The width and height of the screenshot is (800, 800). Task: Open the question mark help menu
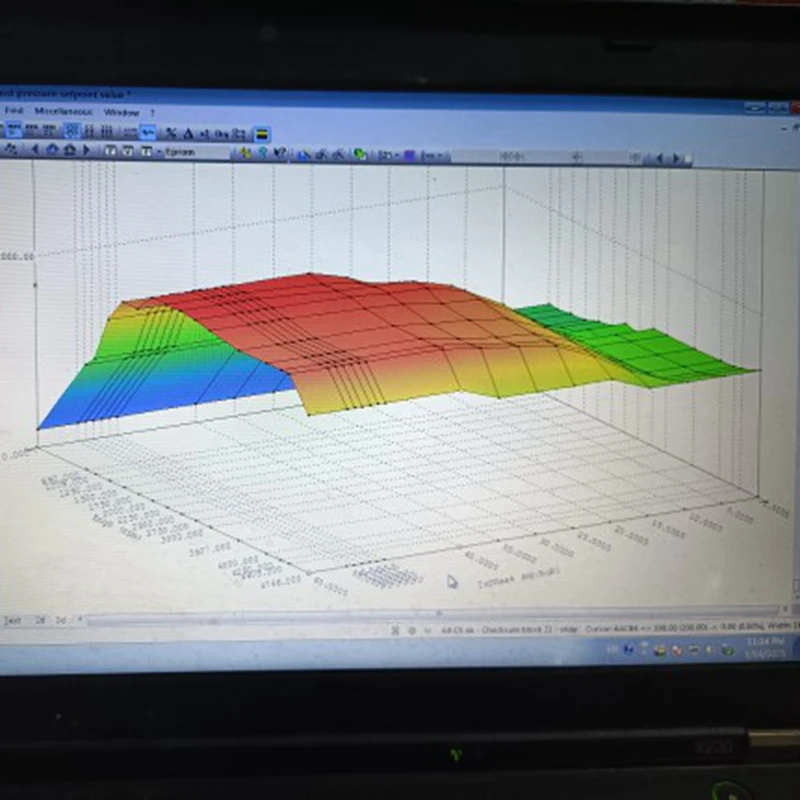[x=152, y=113]
